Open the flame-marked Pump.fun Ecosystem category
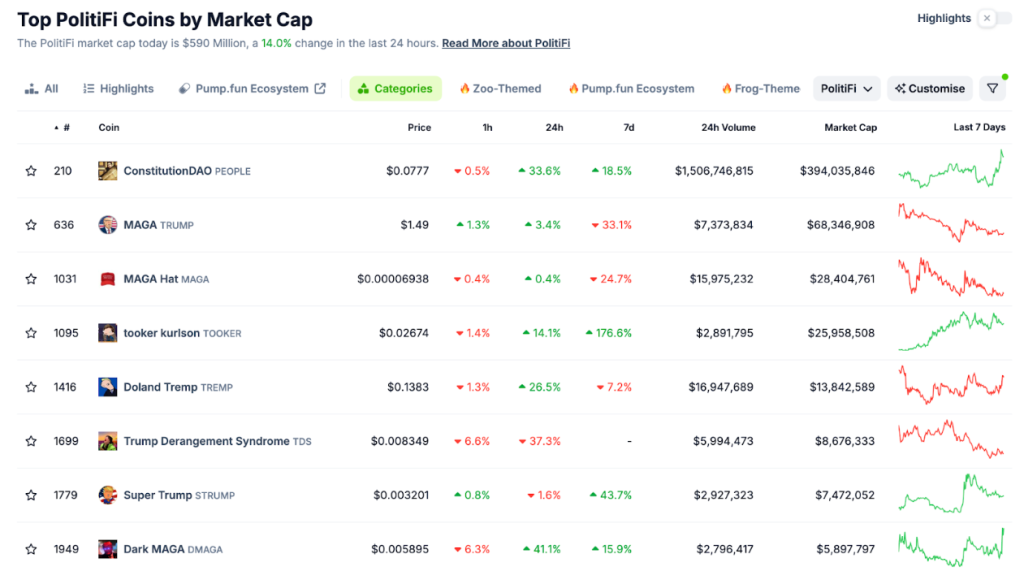Image resolution: width=1024 pixels, height=571 pixels. [631, 89]
